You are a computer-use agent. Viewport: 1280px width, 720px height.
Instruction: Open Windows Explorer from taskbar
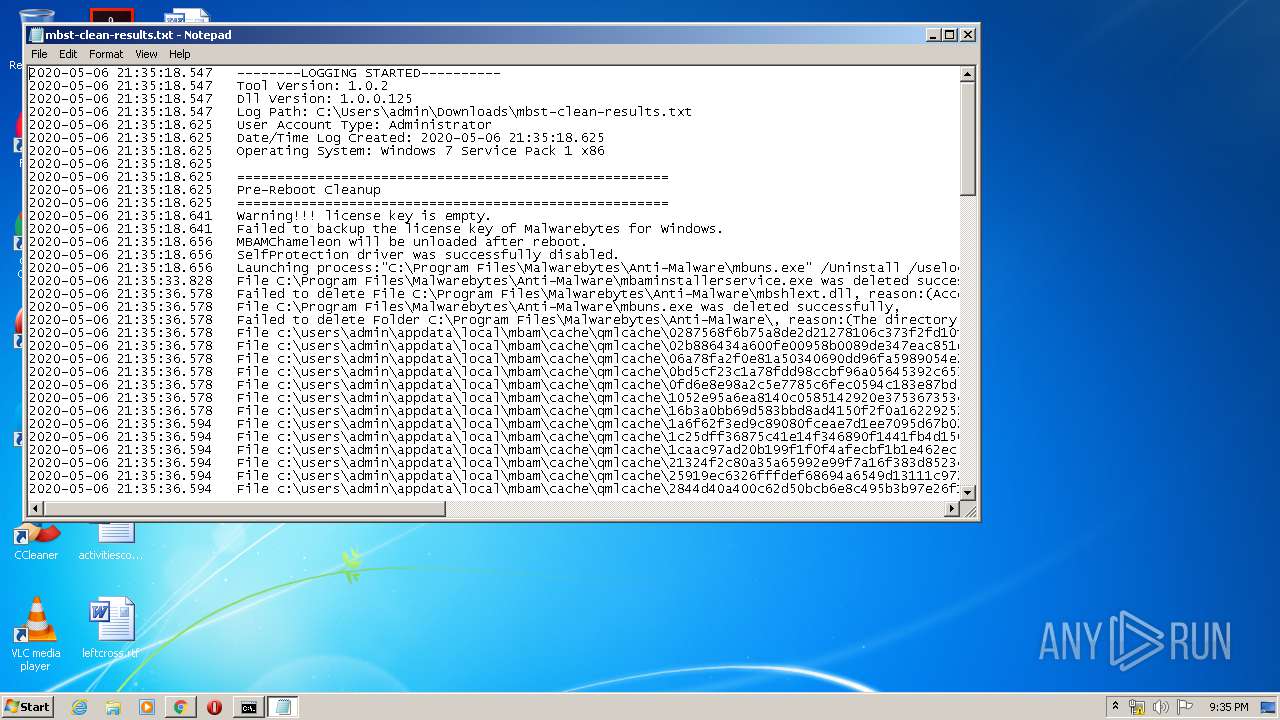(x=113, y=707)
